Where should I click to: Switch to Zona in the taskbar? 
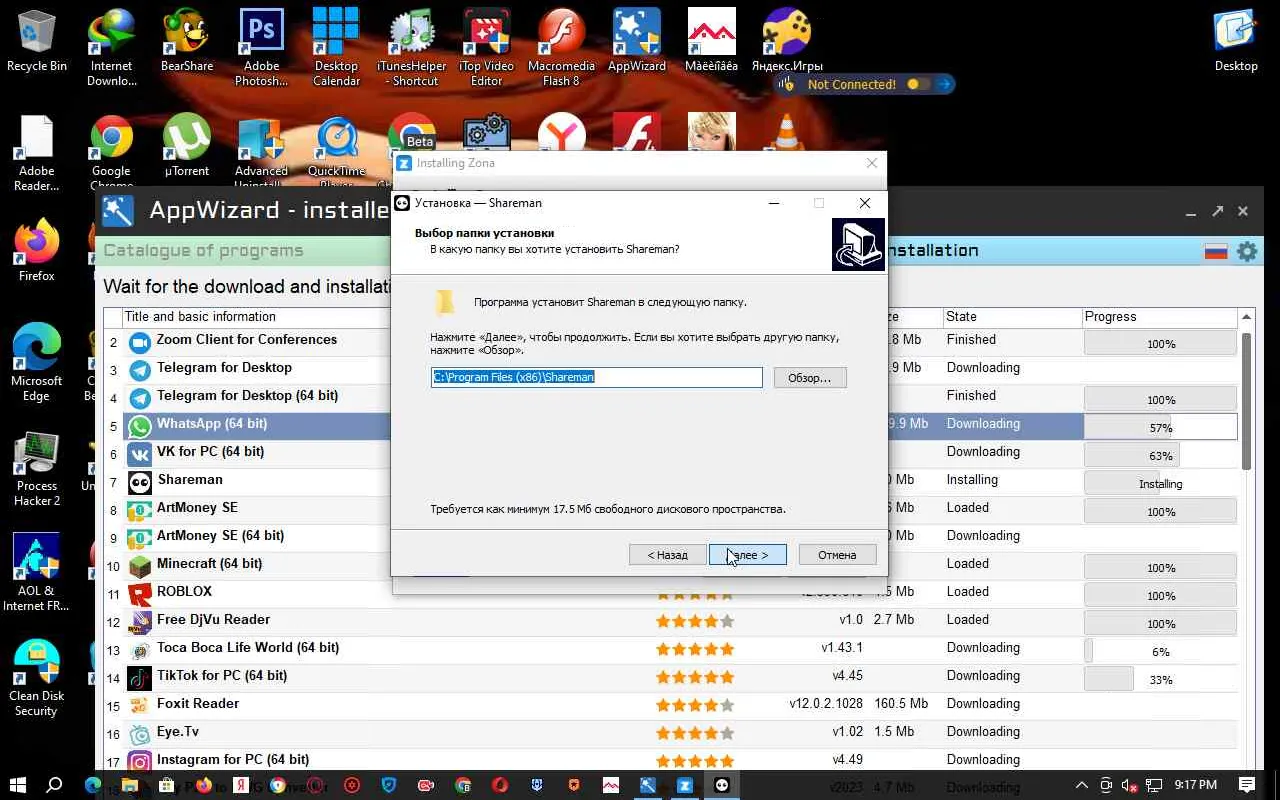(x=685, y=785)
